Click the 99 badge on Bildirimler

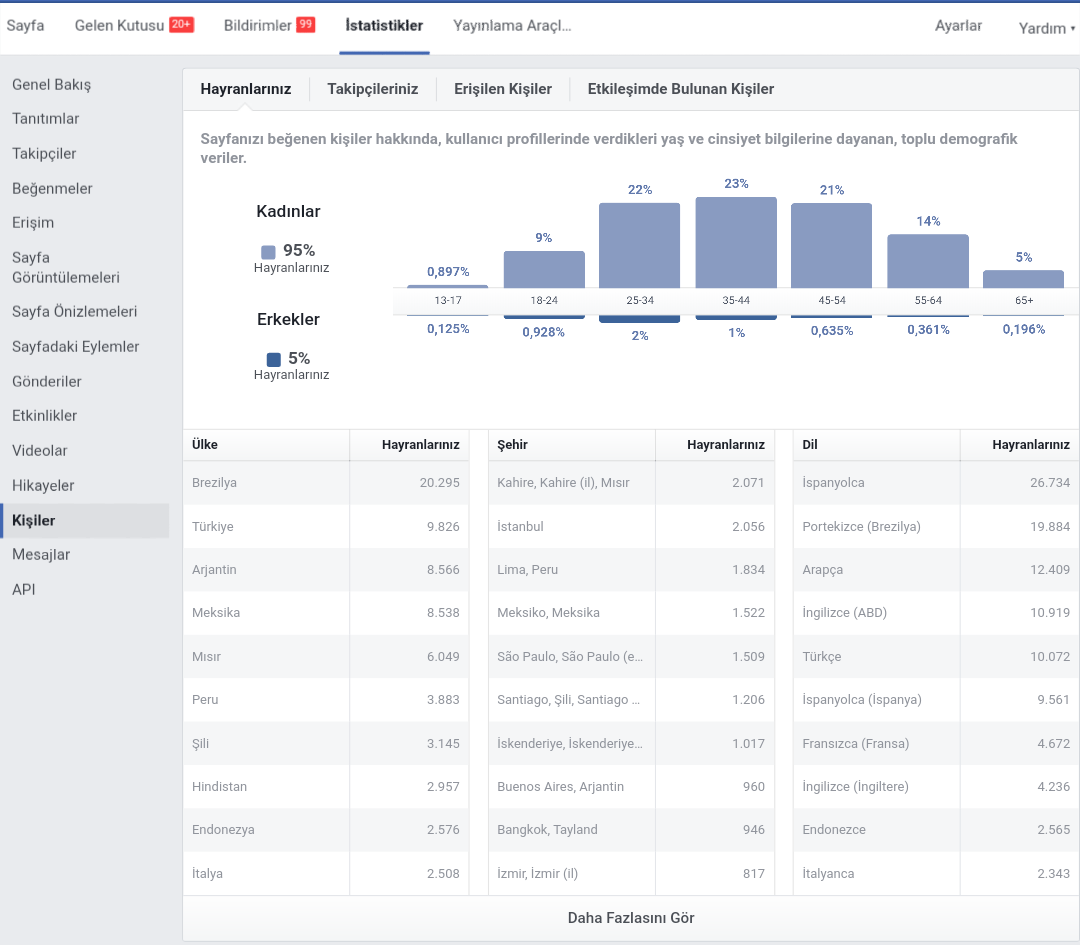point(306,25)
